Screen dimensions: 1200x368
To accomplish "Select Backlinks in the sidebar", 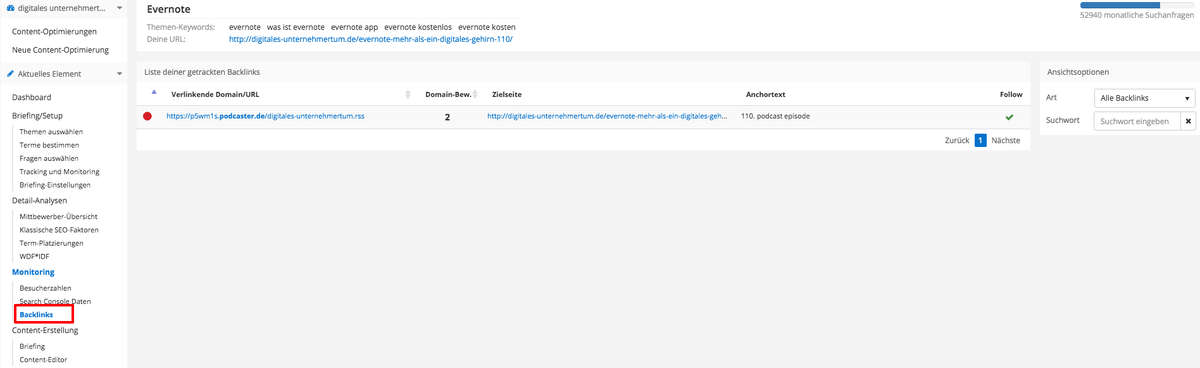I will pos(36,315).
